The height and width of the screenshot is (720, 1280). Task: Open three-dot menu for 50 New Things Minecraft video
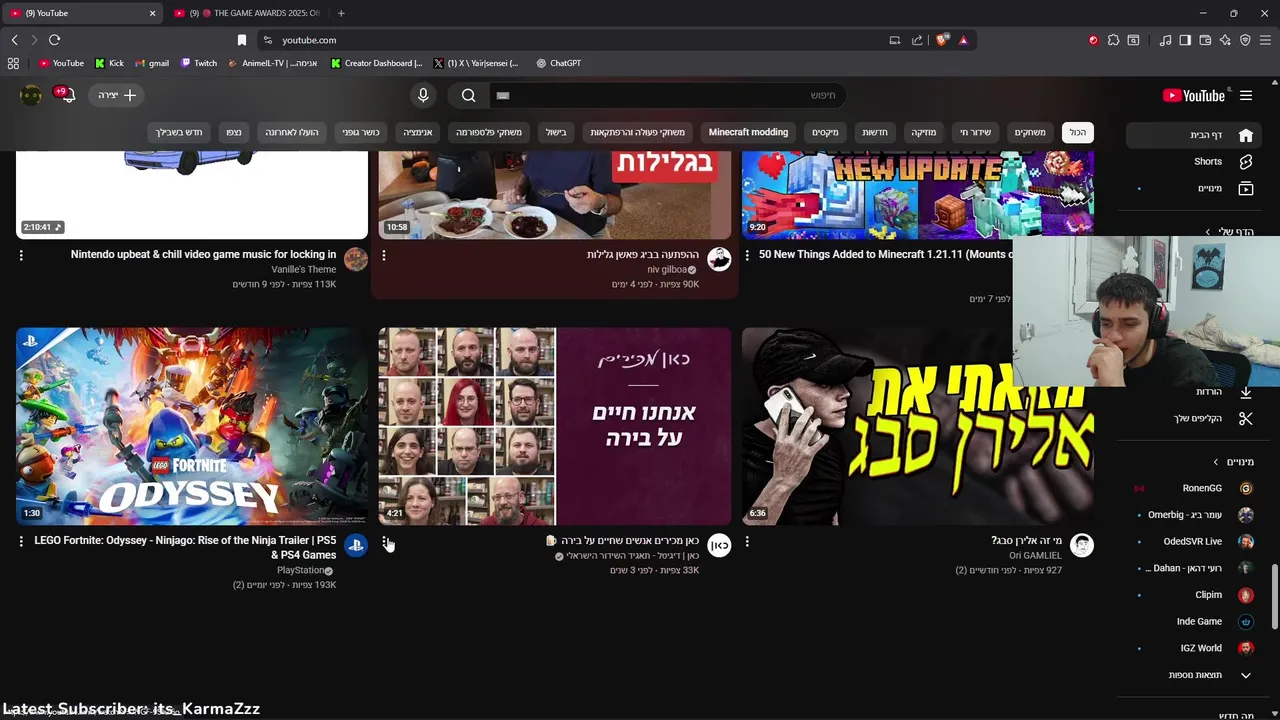[x=747, y=255]
